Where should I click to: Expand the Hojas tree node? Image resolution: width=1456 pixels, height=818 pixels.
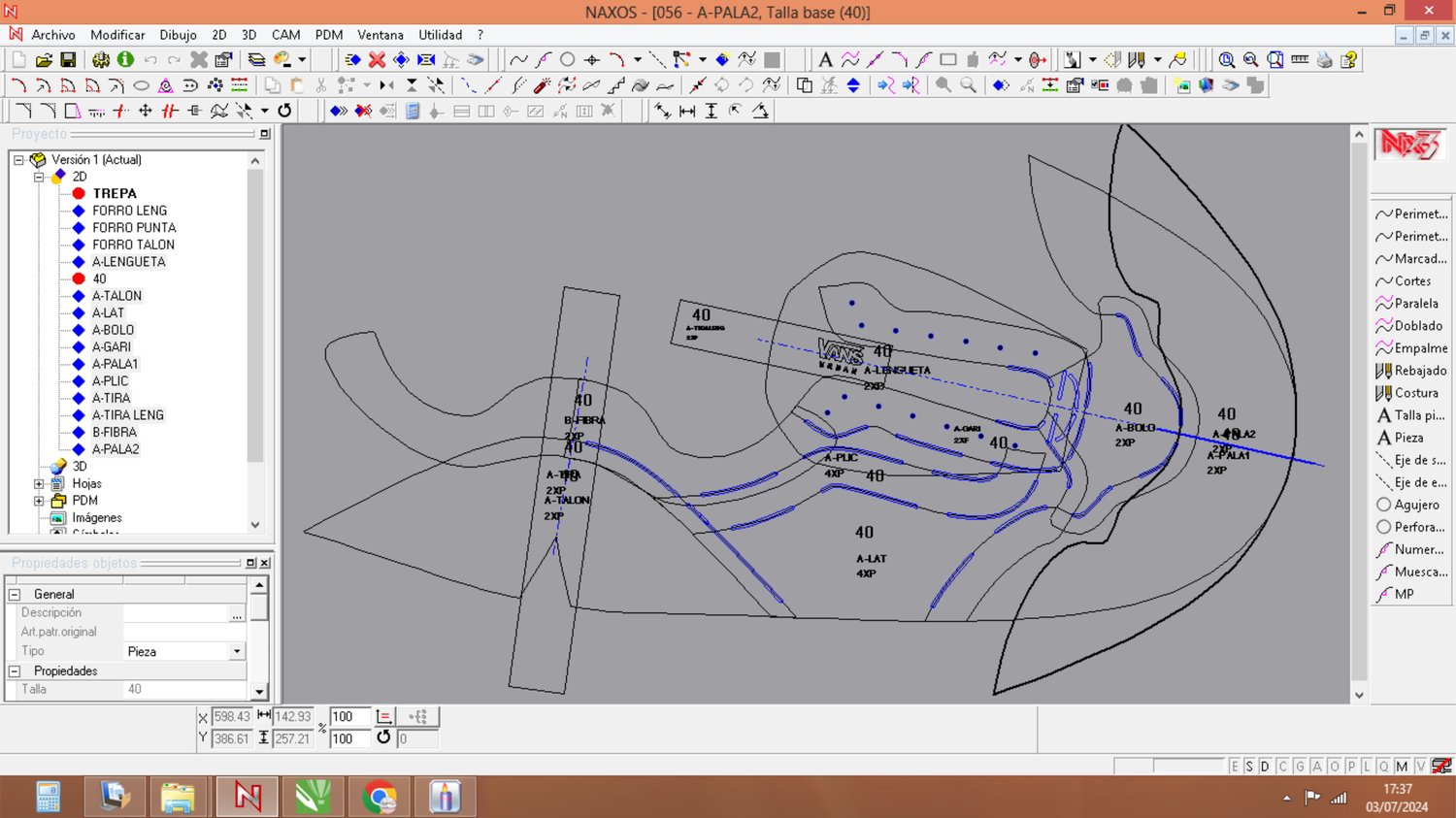click(39, 483)
